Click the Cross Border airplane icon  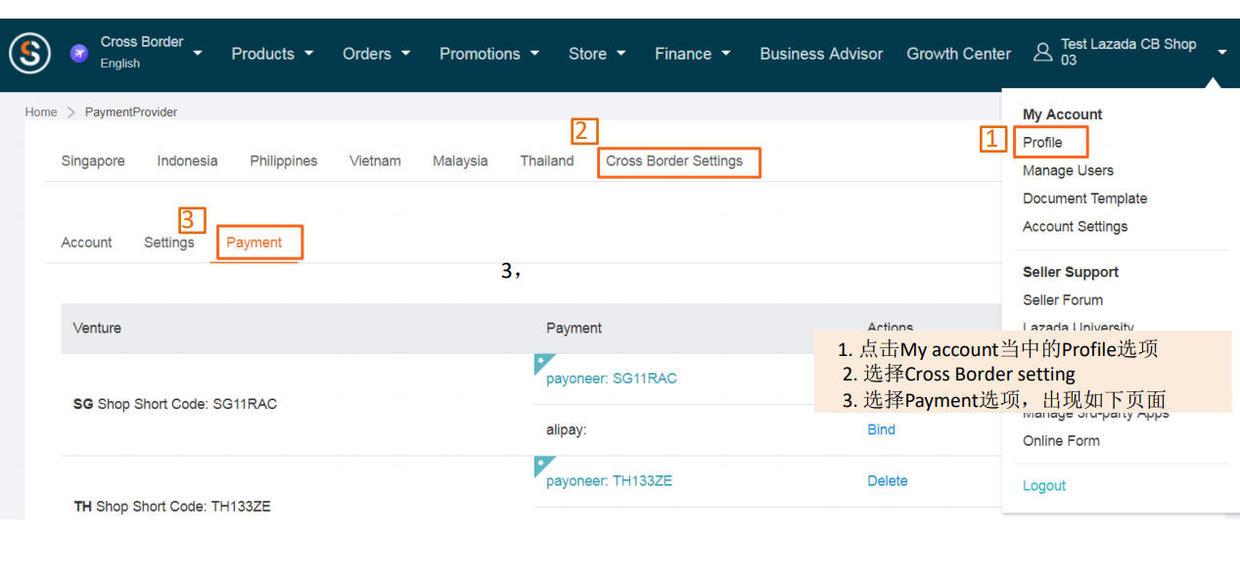[79, 53]
